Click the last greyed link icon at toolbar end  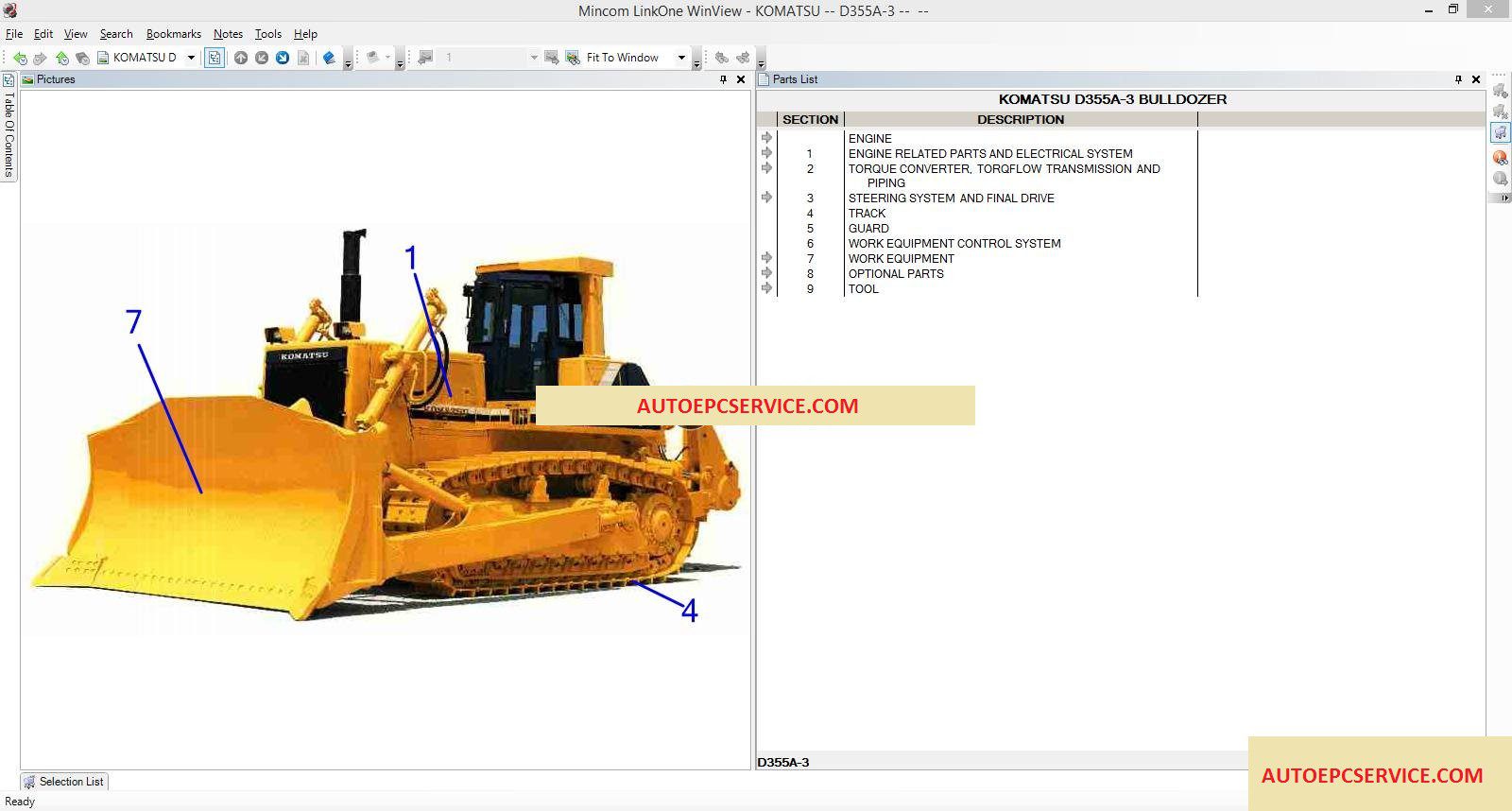tap(744, 58)
